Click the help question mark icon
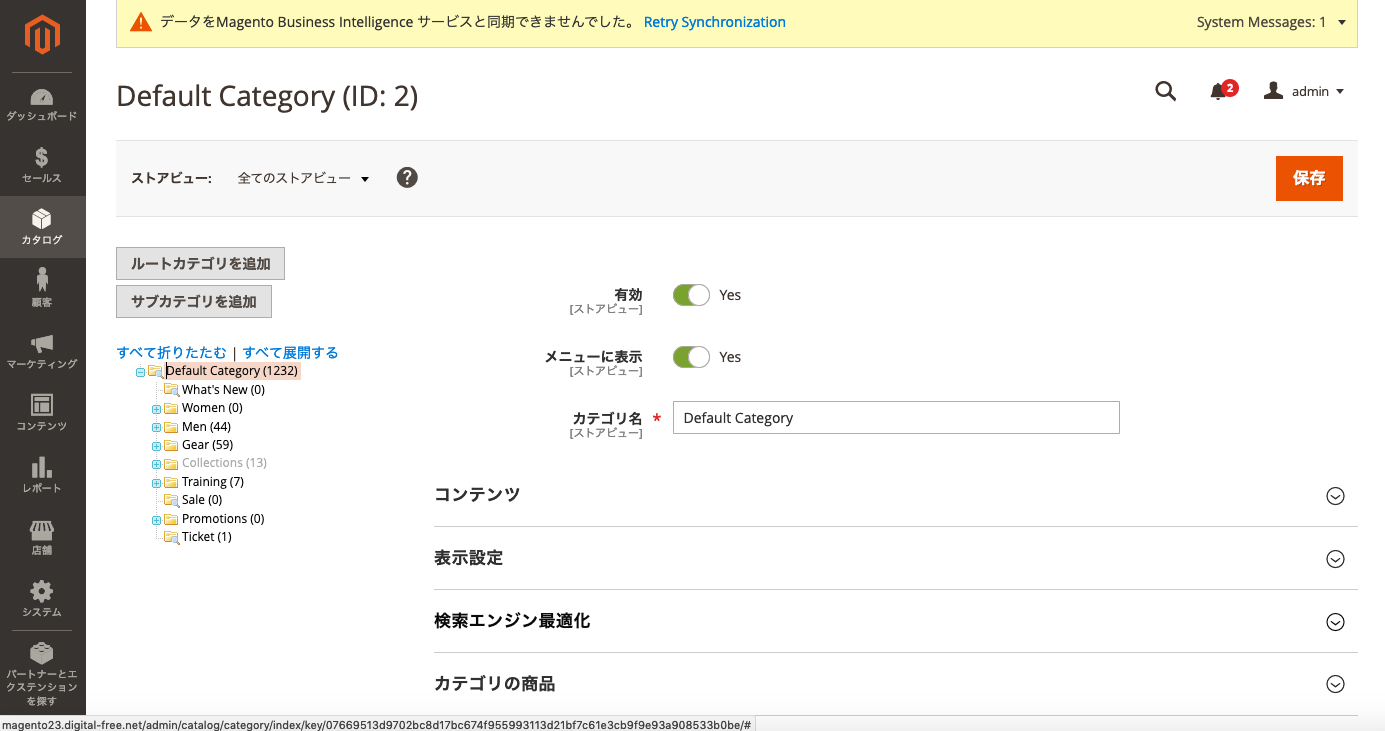1385x731 pixels. click(407, 177)
